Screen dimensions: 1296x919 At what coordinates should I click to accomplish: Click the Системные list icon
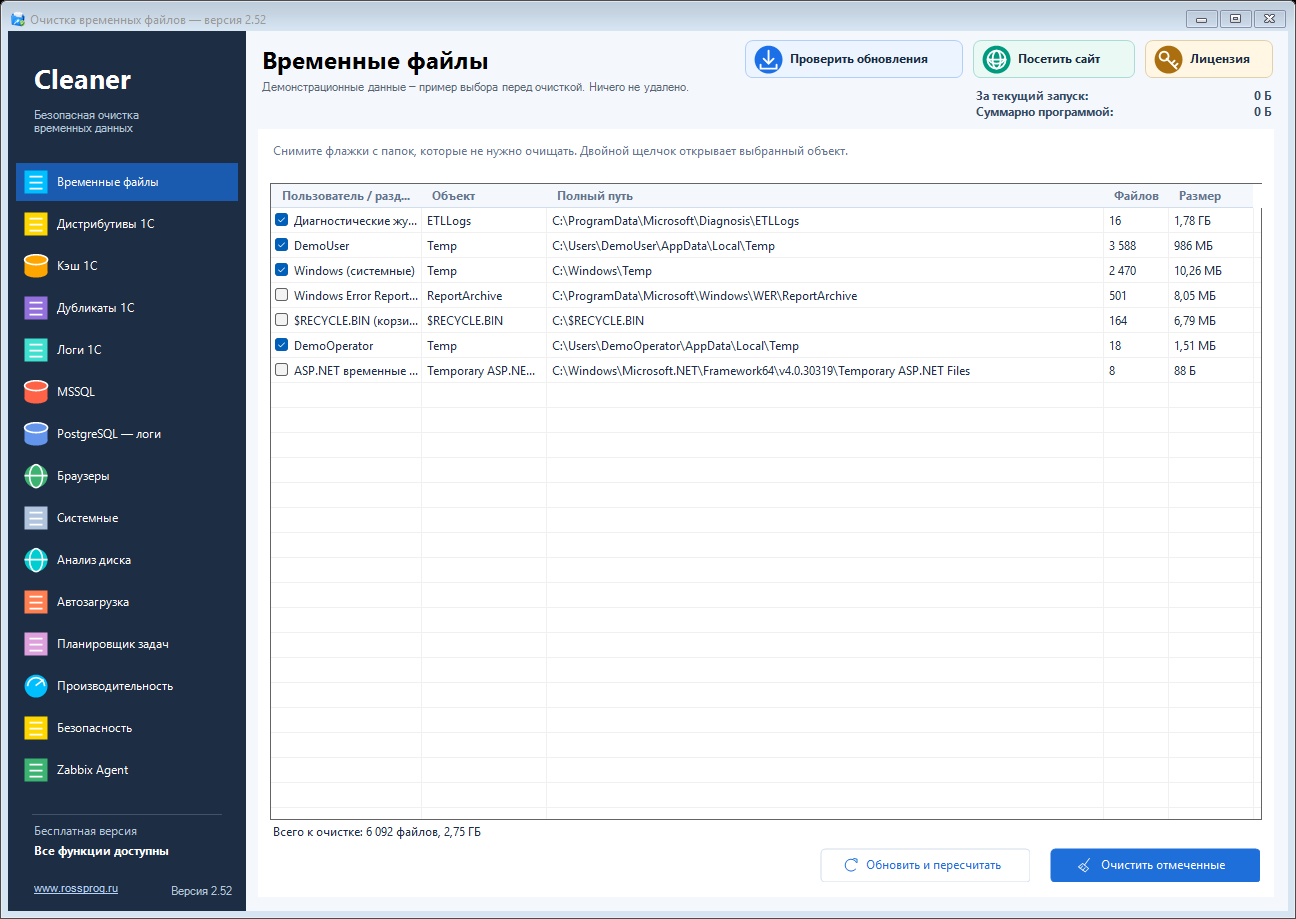click(36, 518)
